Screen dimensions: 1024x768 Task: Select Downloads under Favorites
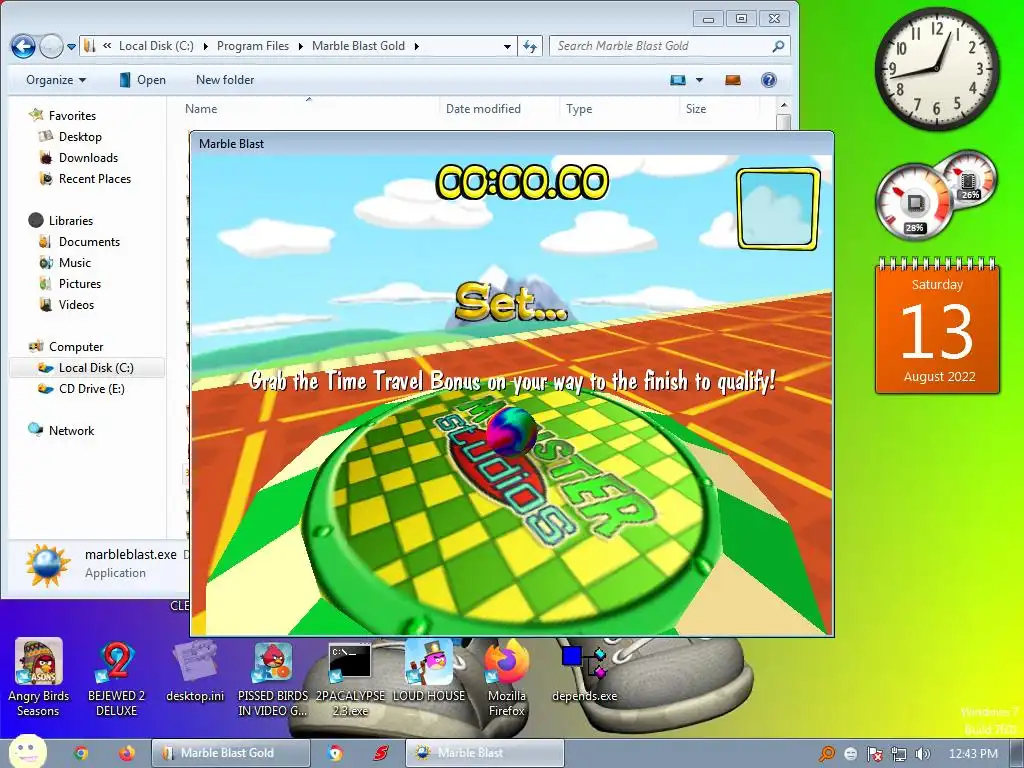[x=88, y=157]
